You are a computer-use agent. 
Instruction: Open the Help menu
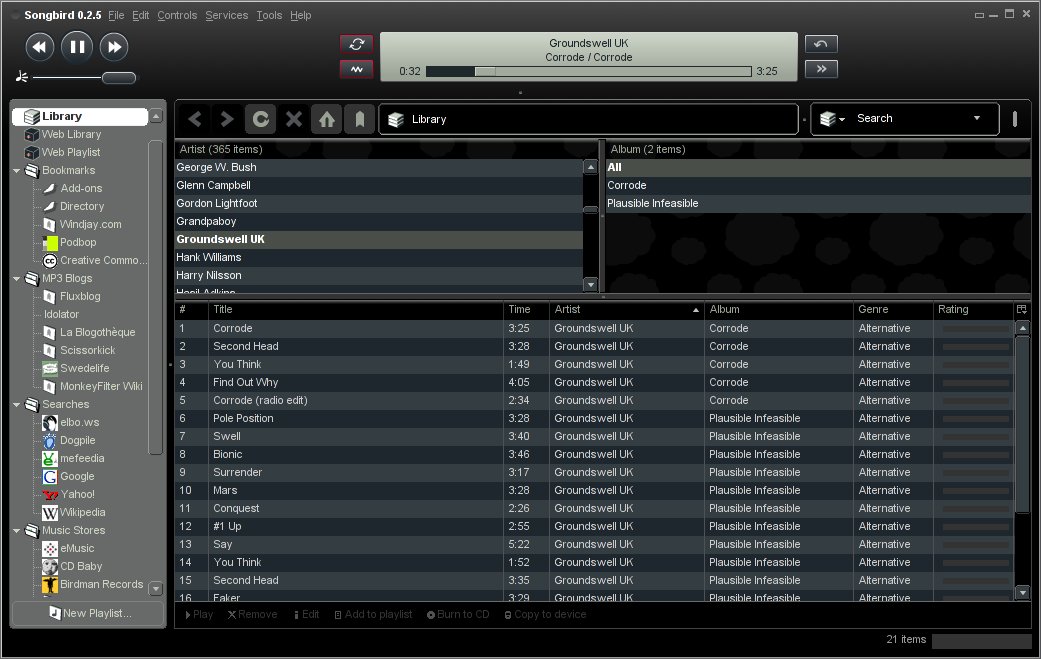(301, 15)
